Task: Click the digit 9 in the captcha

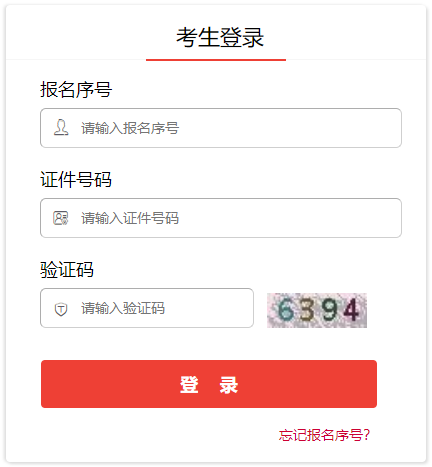Action: tap(329, 310)
